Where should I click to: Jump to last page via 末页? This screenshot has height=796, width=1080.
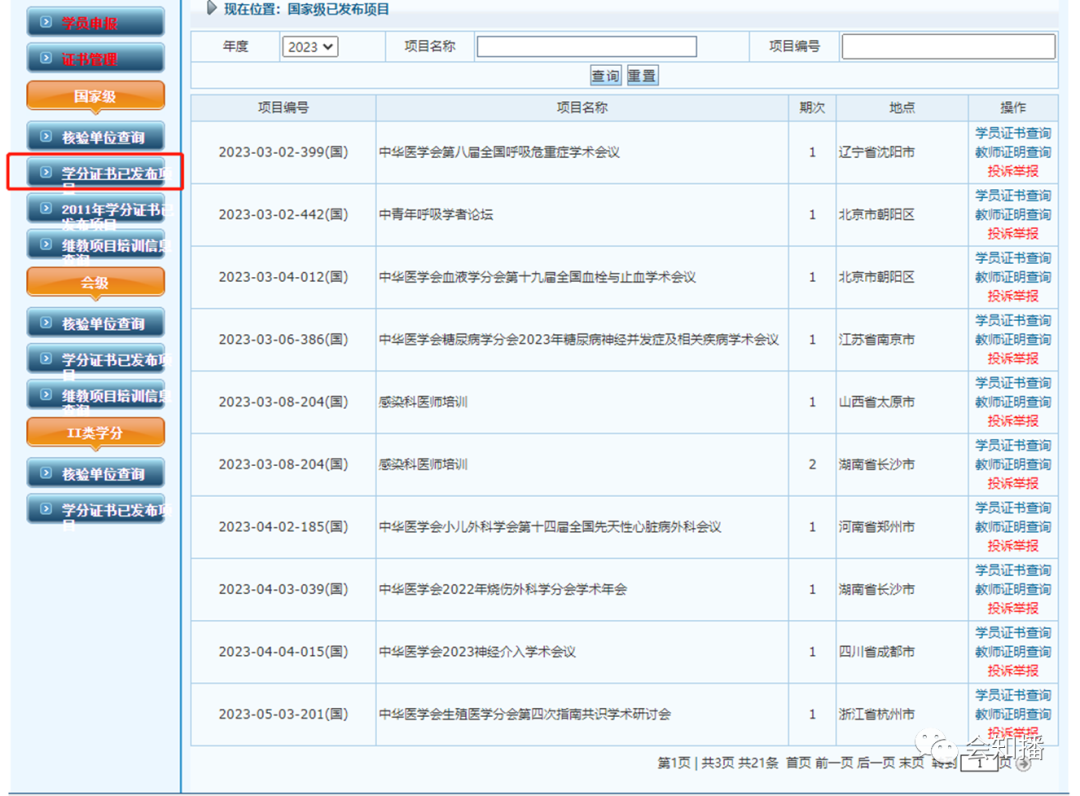[911, 763]
